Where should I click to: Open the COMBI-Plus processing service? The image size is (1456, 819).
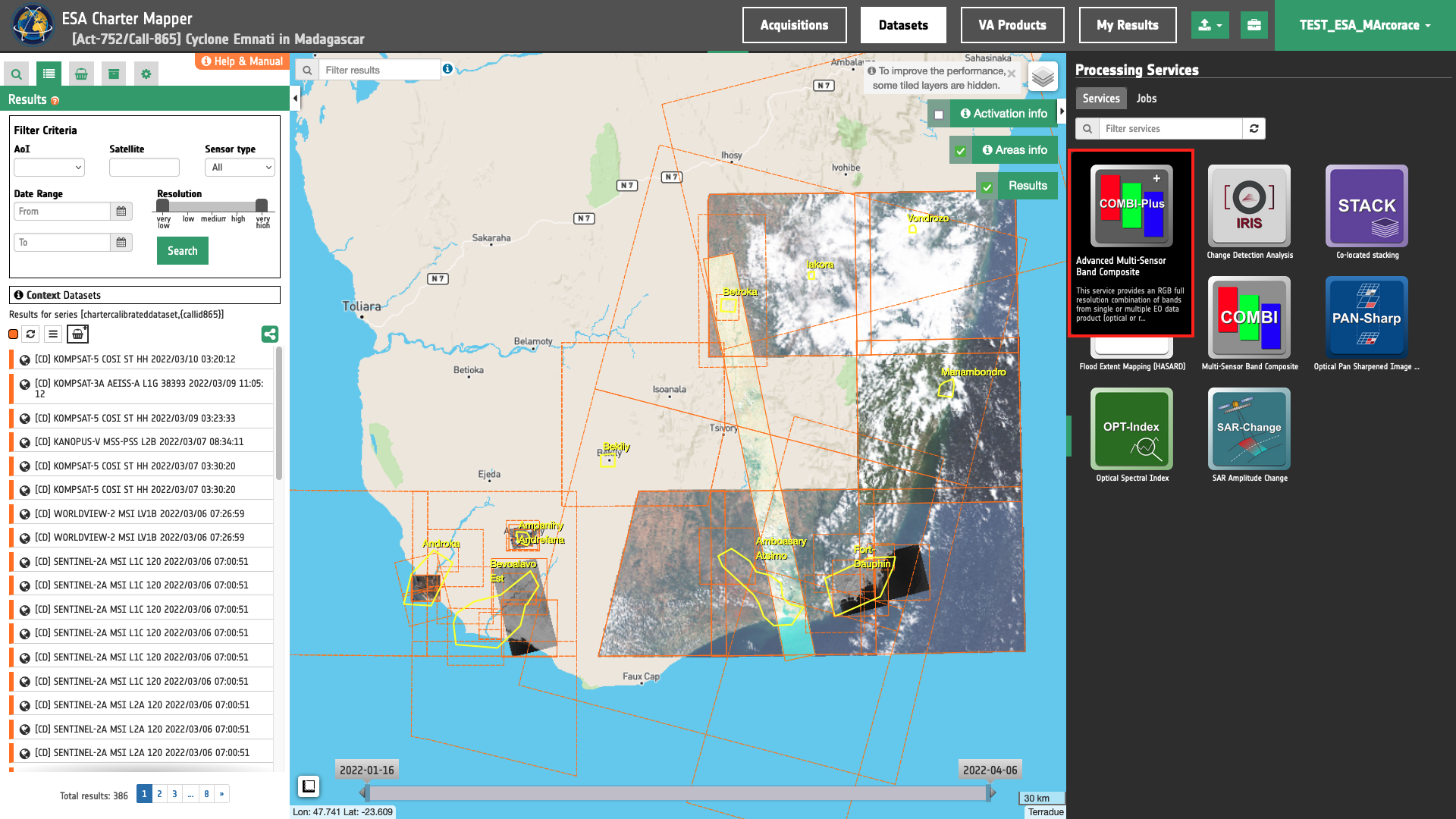[1131, 206]
